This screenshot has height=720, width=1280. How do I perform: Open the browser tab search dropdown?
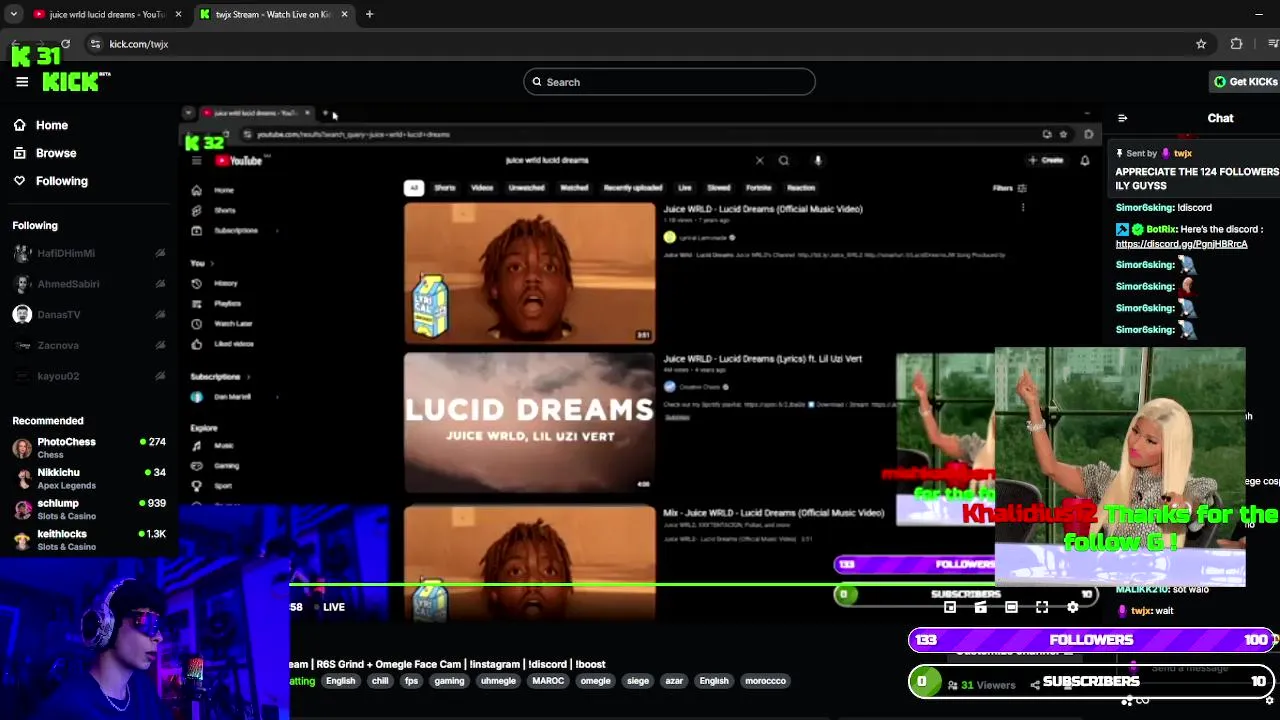coord(13,14)
